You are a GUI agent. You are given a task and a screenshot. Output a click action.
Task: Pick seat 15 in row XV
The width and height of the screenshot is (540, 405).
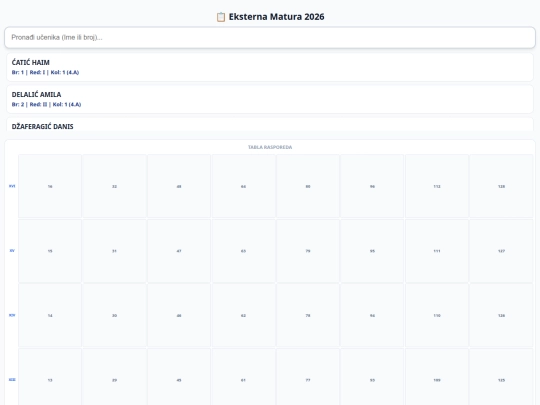(x=50, y=251)
